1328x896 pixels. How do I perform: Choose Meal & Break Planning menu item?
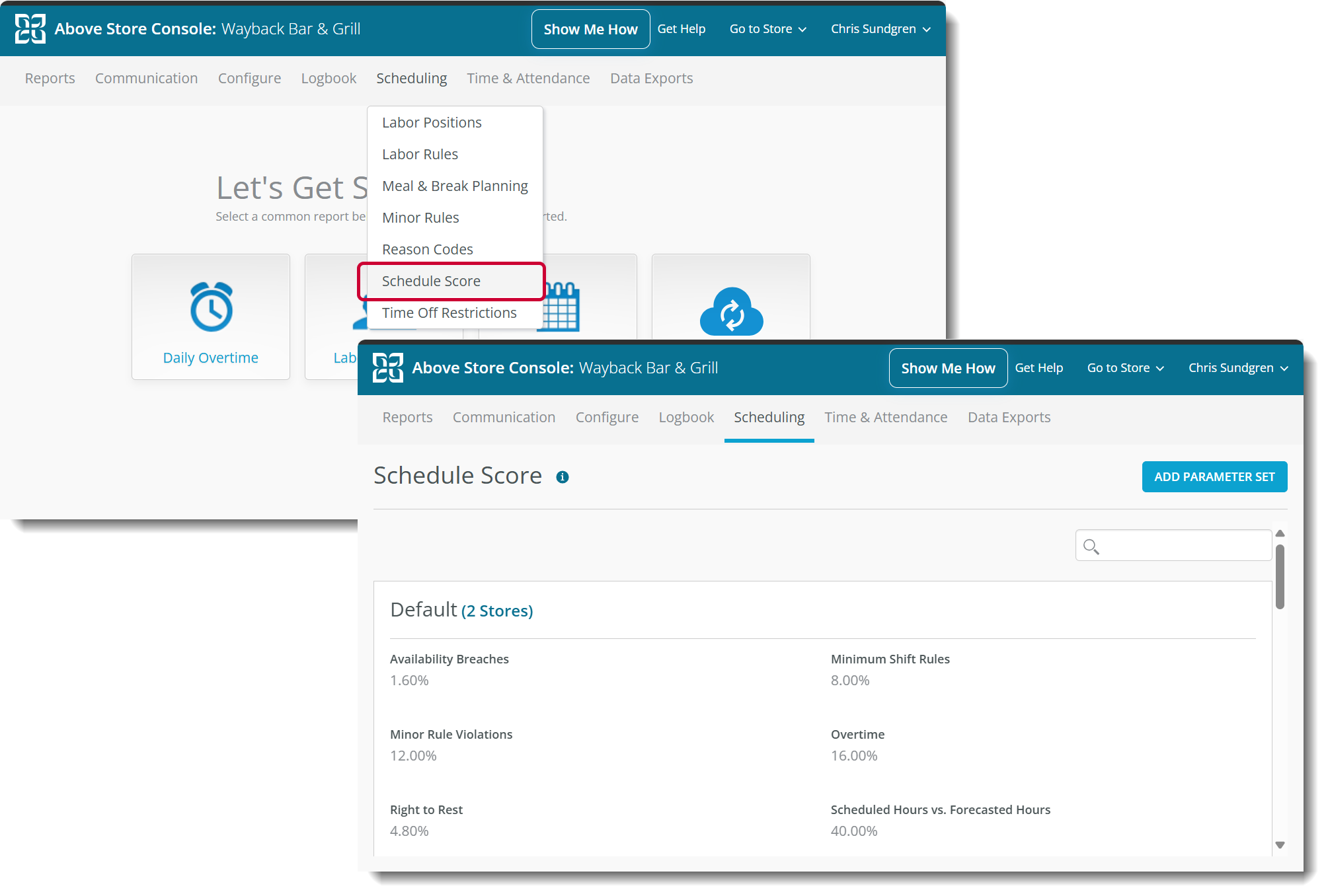[455, 186]
